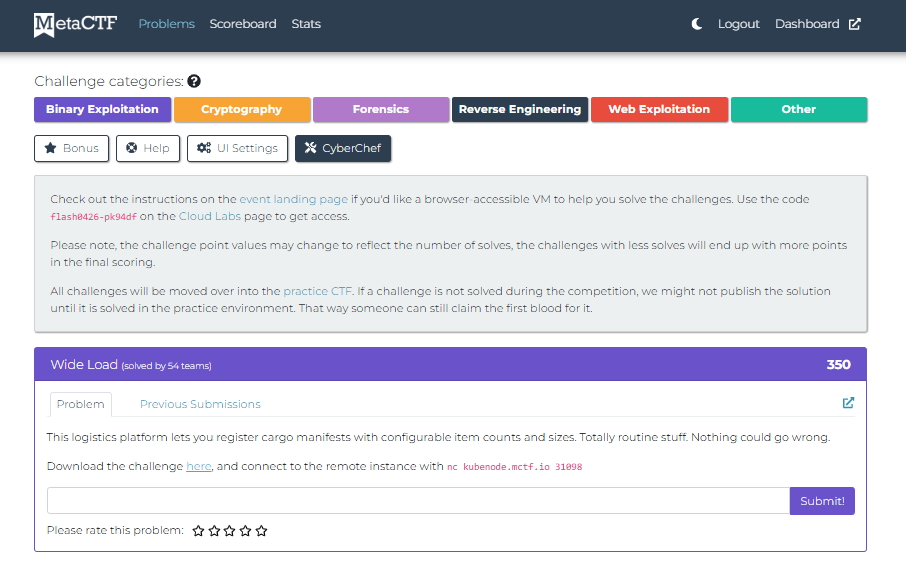This screenshot has height=570, width=906.
Task: Focus the flag submission input field
Action: pos(418,501)
